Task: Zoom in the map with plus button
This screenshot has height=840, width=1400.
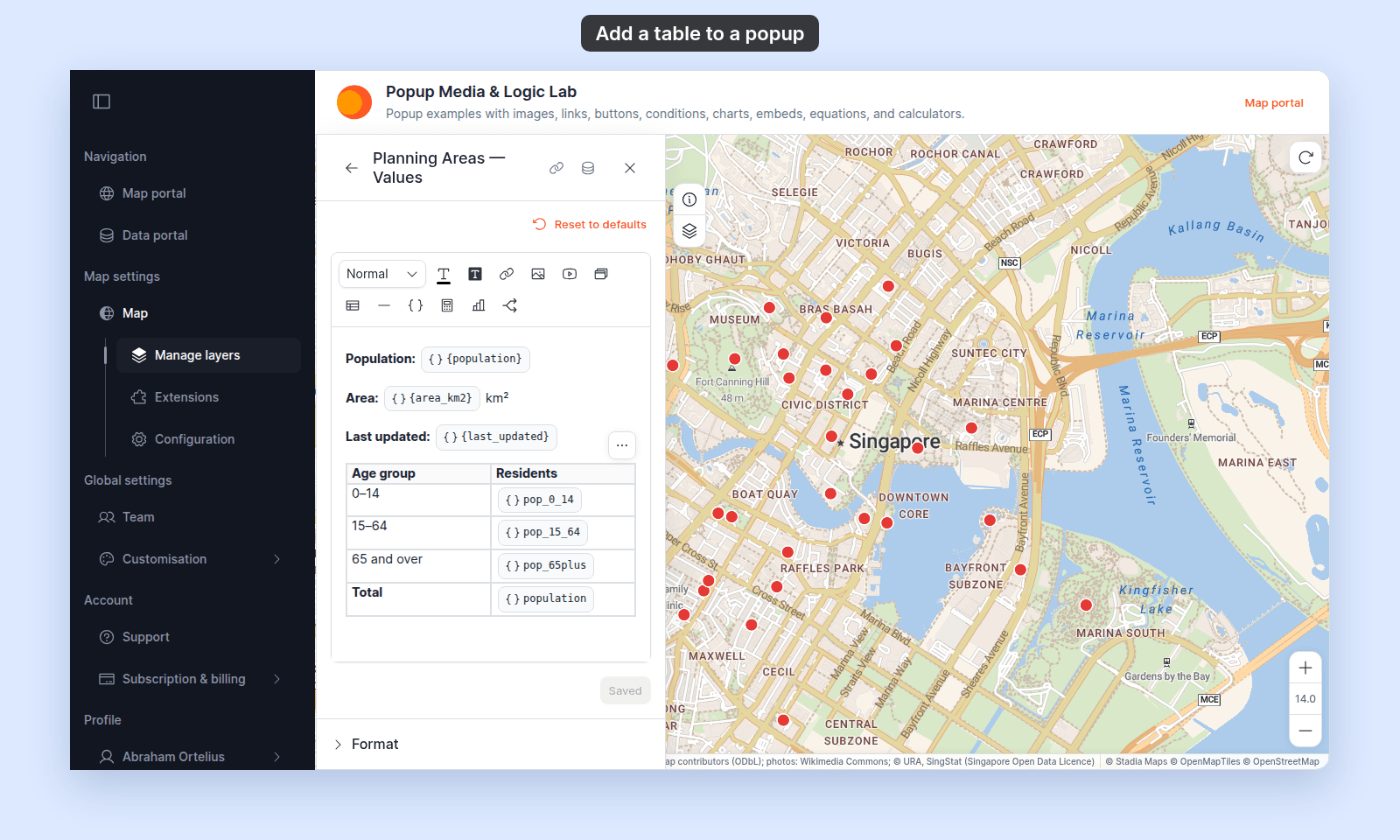Action: click(1305, 668)
